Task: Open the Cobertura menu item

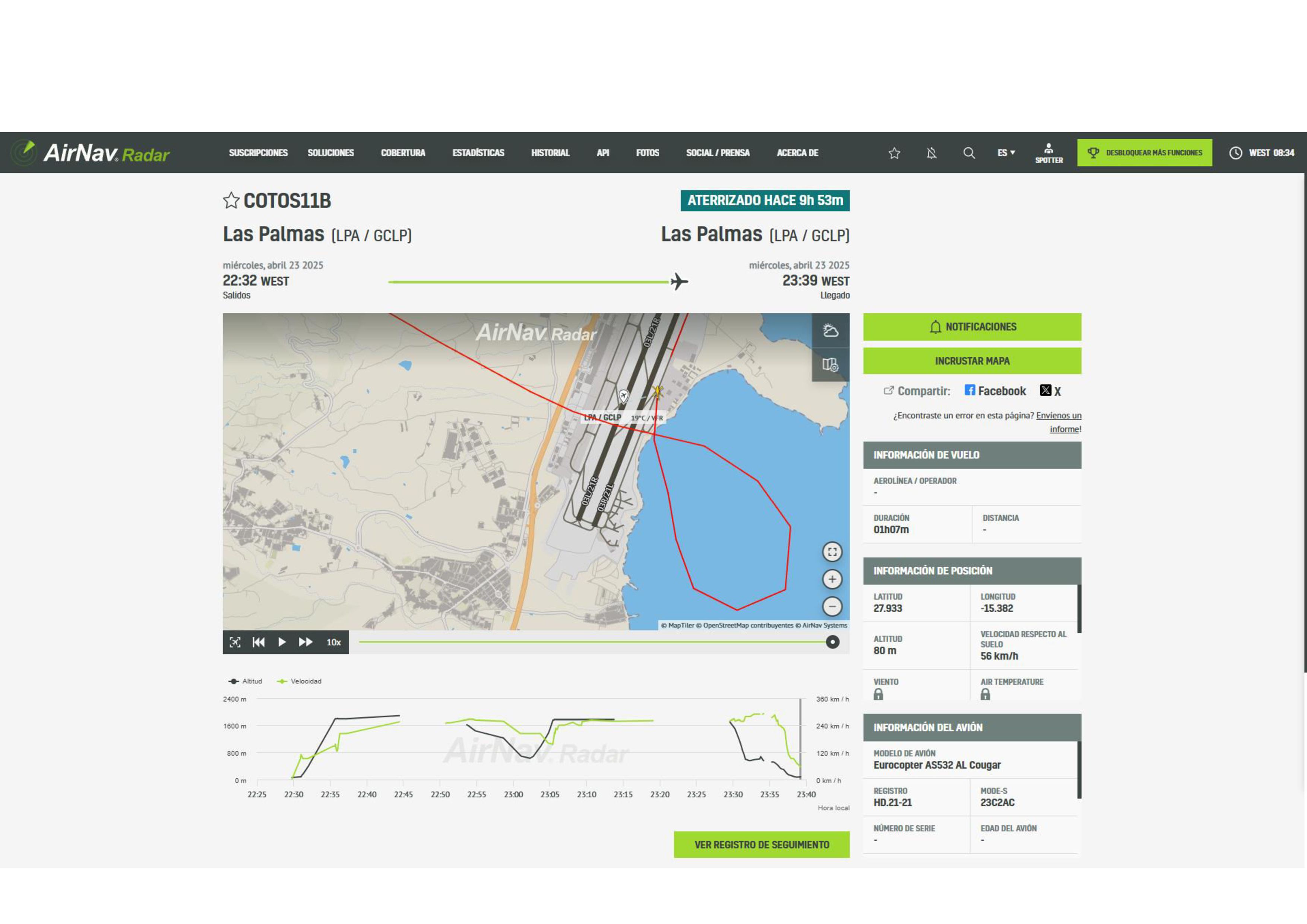Action: point(403,153)
